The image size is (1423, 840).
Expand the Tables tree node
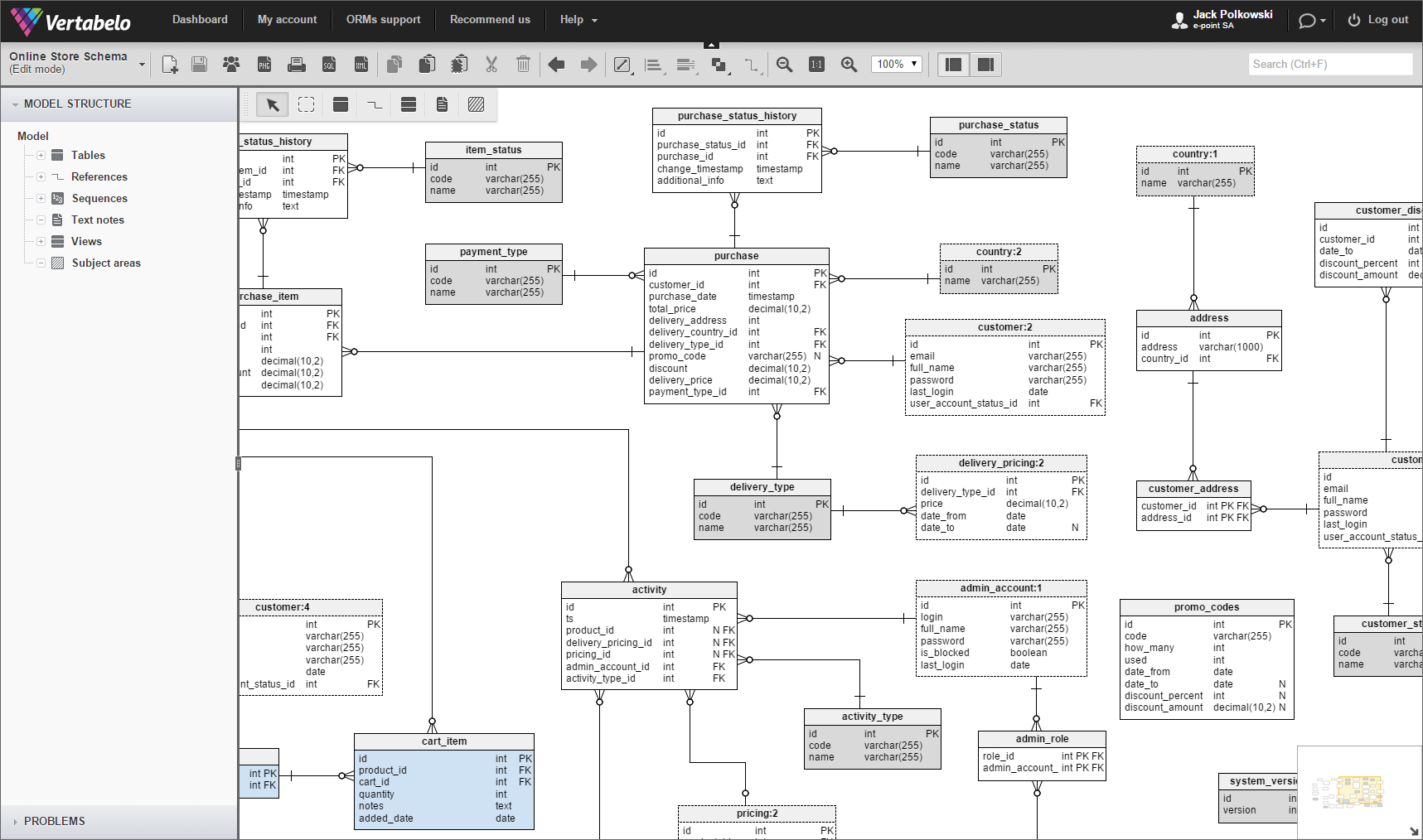click(x=41, y=155)
